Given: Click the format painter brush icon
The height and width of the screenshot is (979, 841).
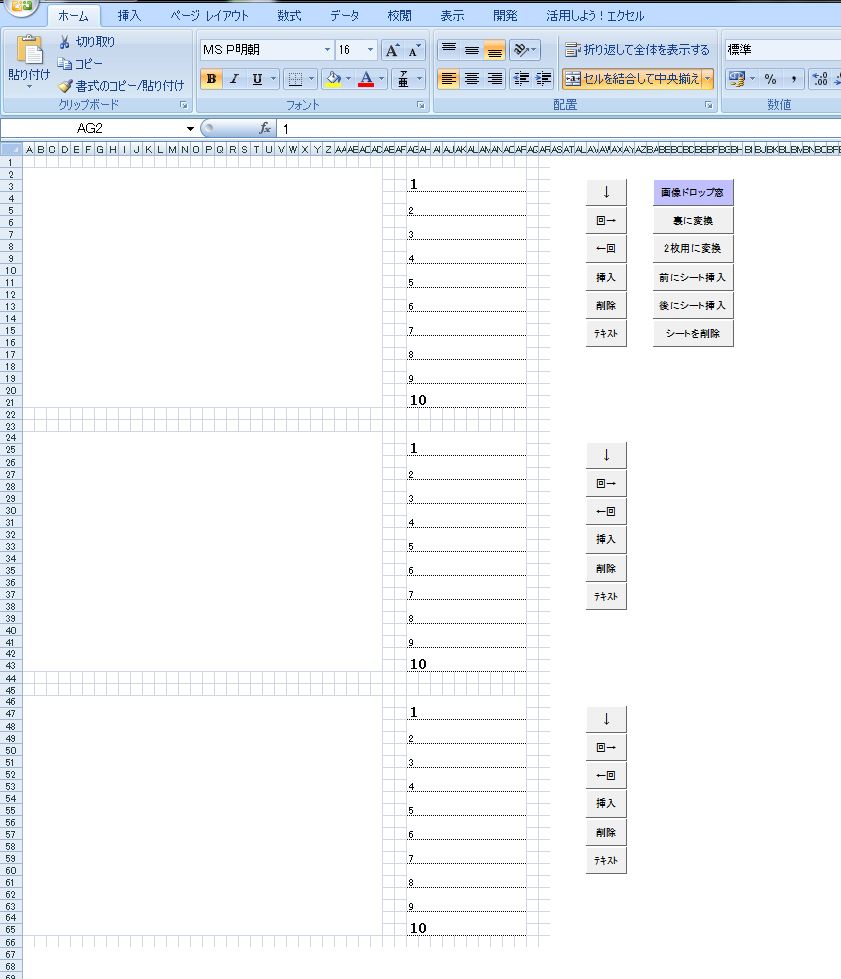Looking at the screenshot, I should point(65,86).
